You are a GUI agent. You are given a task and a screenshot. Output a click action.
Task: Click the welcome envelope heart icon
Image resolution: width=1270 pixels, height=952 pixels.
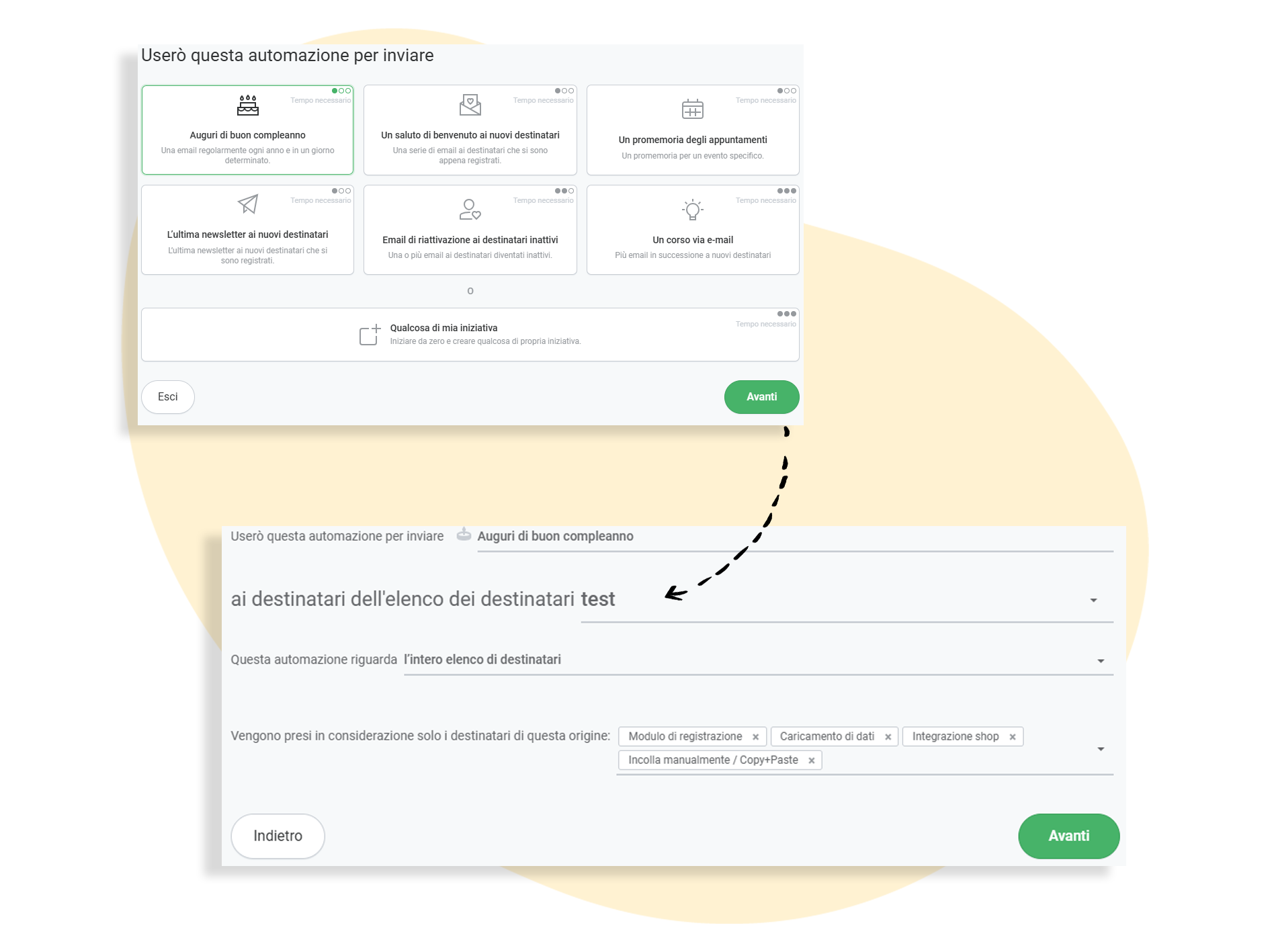[x=470, y=105]
